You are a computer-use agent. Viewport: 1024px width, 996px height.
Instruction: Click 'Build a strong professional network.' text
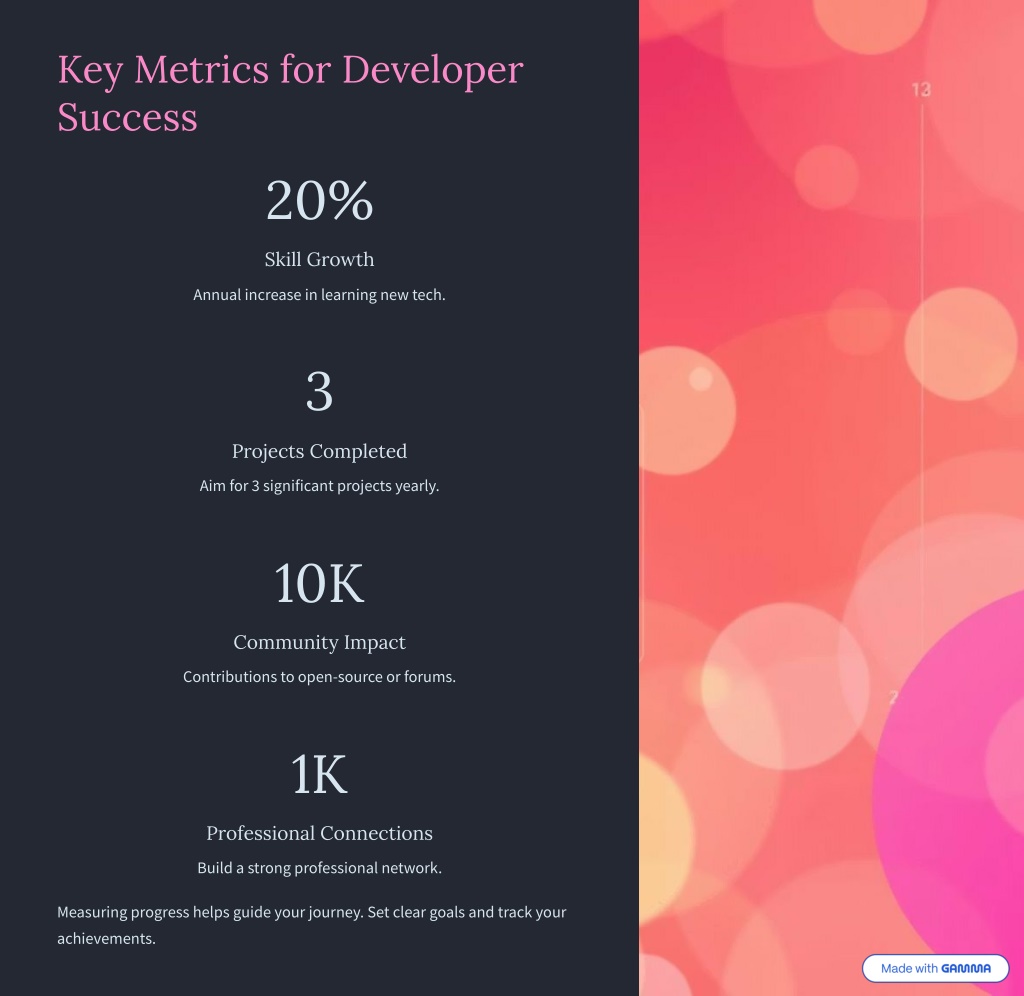click(x=319, y=868)
